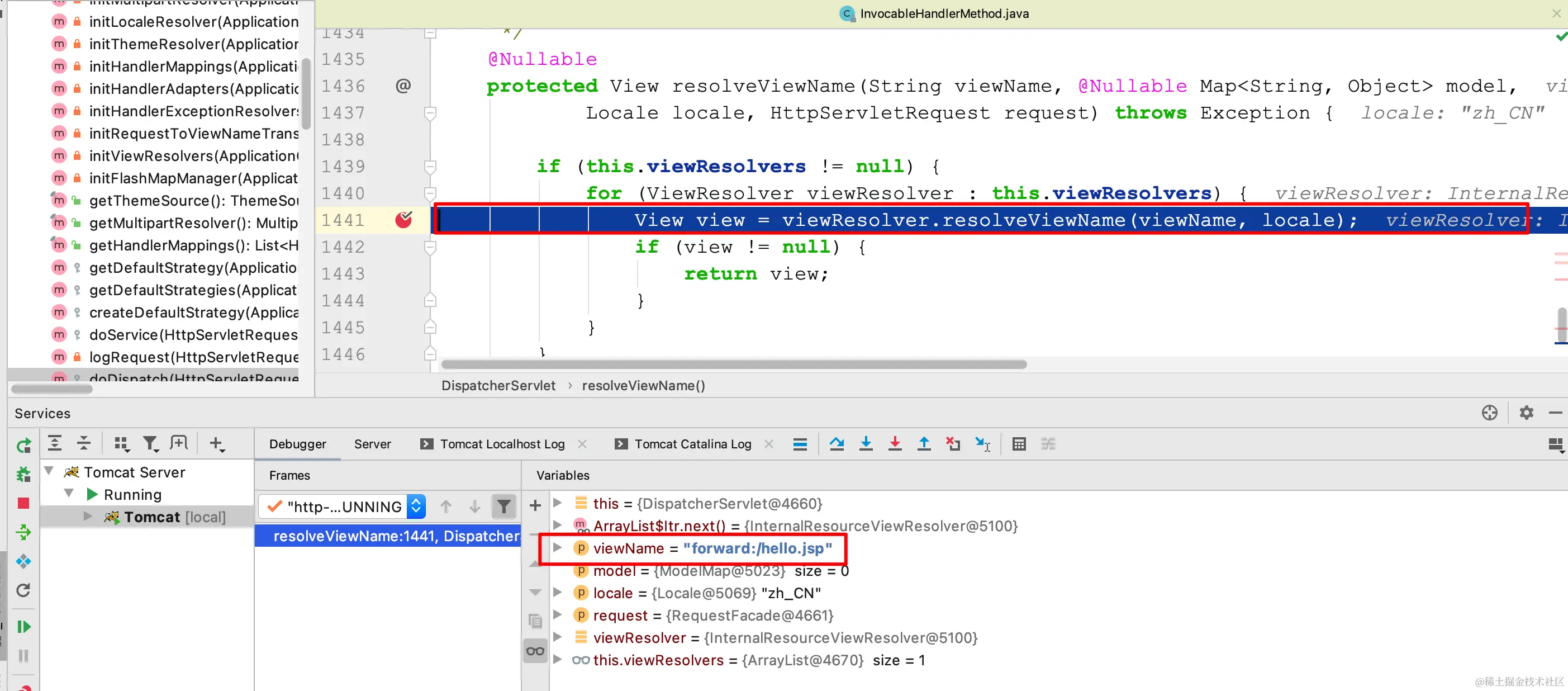Click the Step Into icon

[866, 444]
